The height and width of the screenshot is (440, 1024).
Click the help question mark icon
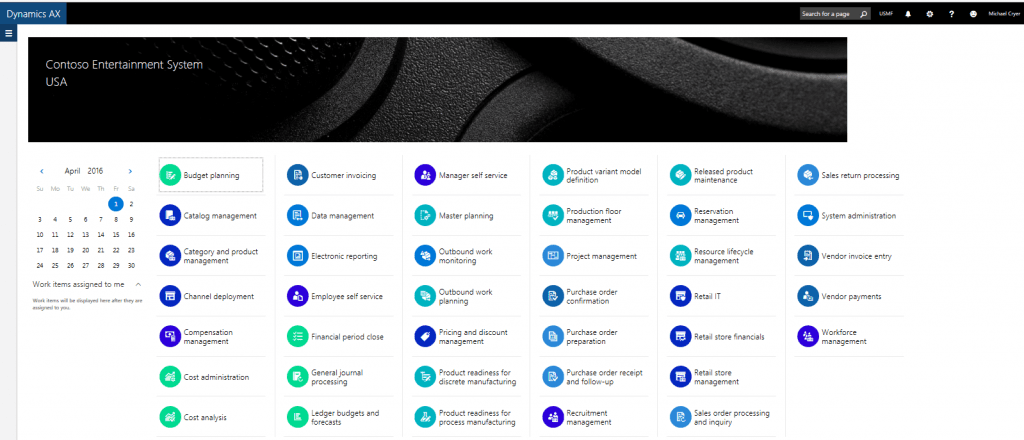click(951, 14)
